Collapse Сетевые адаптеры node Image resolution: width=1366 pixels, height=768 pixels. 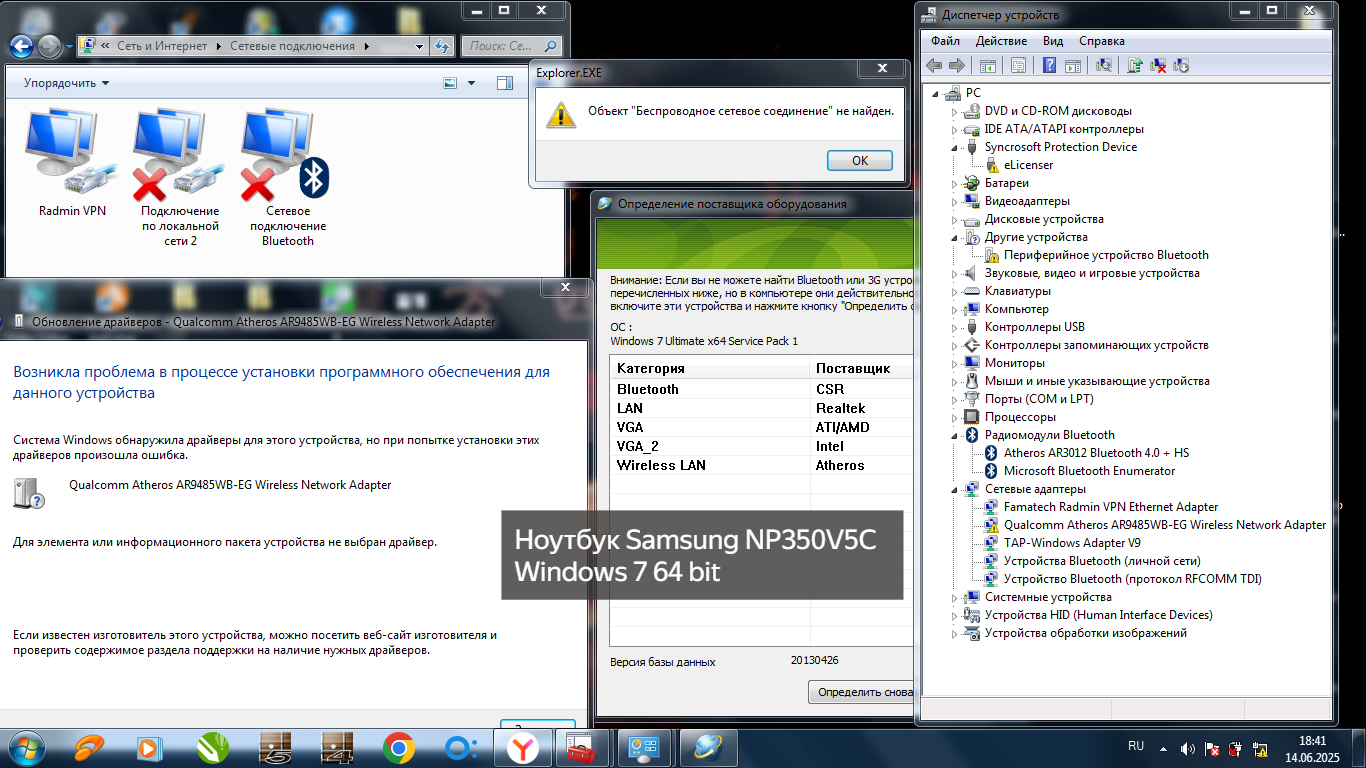pos(954,489)
